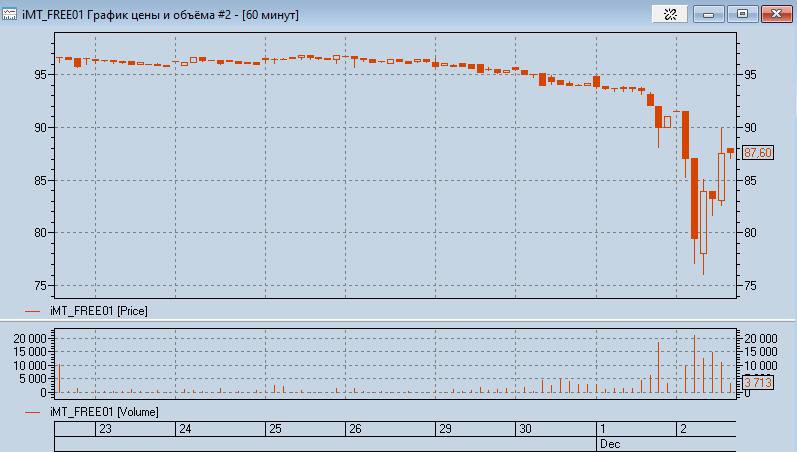Maximize the chart window
The width and height of the screenshot is (797, 452).
[742, 14]
